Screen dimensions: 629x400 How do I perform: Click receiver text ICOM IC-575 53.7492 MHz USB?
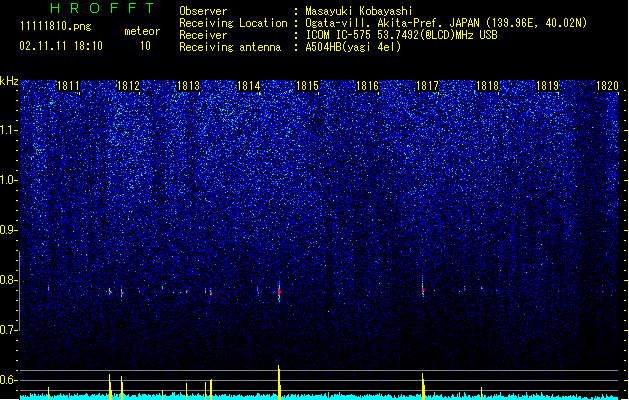point(401,35)
